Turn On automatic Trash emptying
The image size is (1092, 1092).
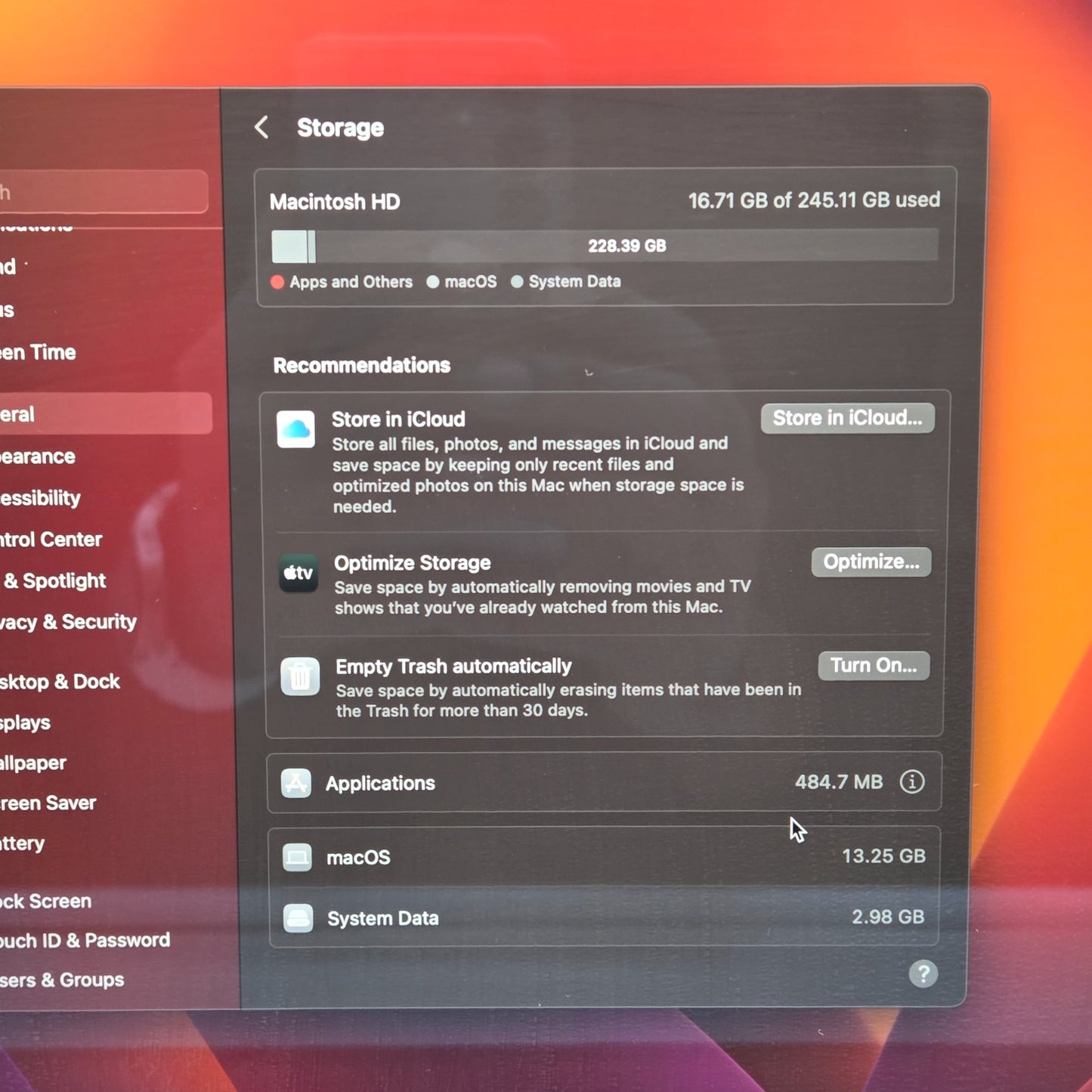873,666
